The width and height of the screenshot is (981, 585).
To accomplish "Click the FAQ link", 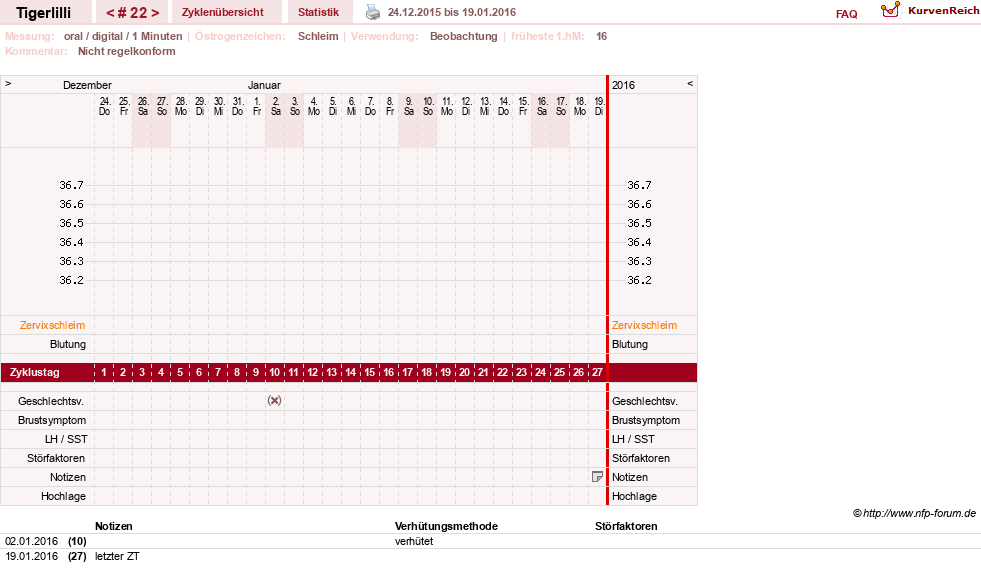I will 846,14.
